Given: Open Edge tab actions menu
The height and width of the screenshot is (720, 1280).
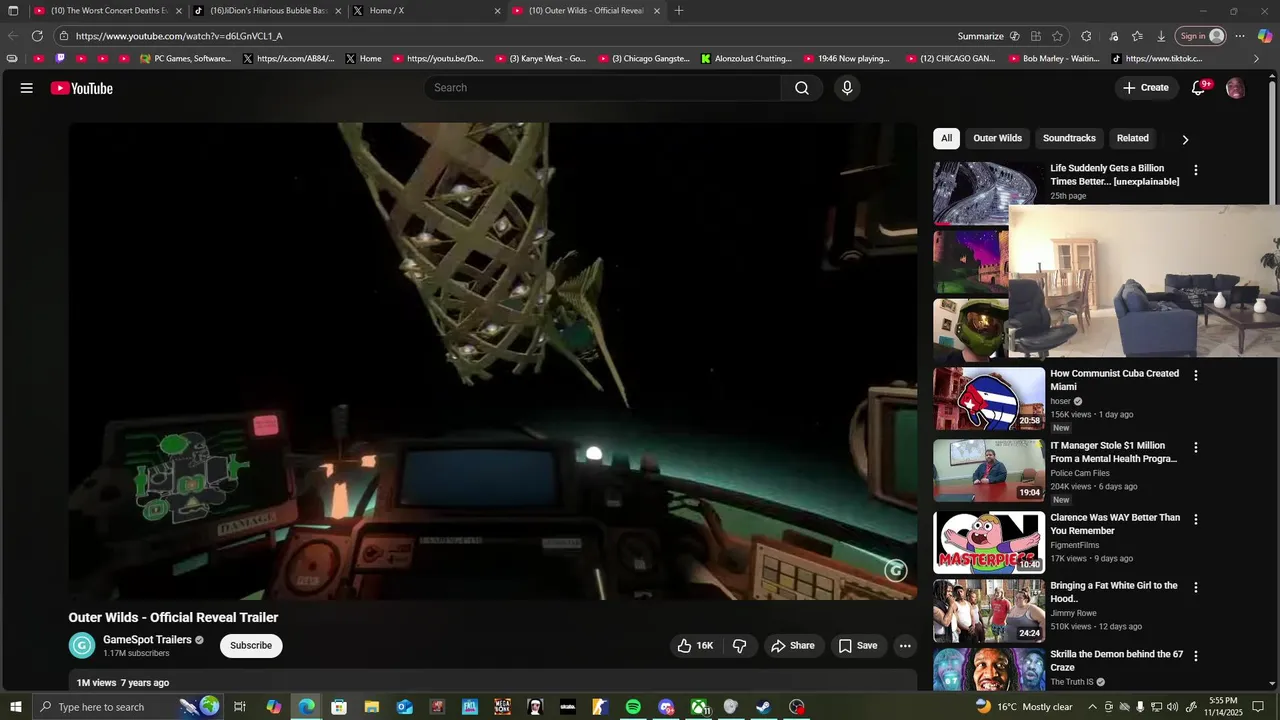Looking at the screenshot, I should click(x=13, y=11).
